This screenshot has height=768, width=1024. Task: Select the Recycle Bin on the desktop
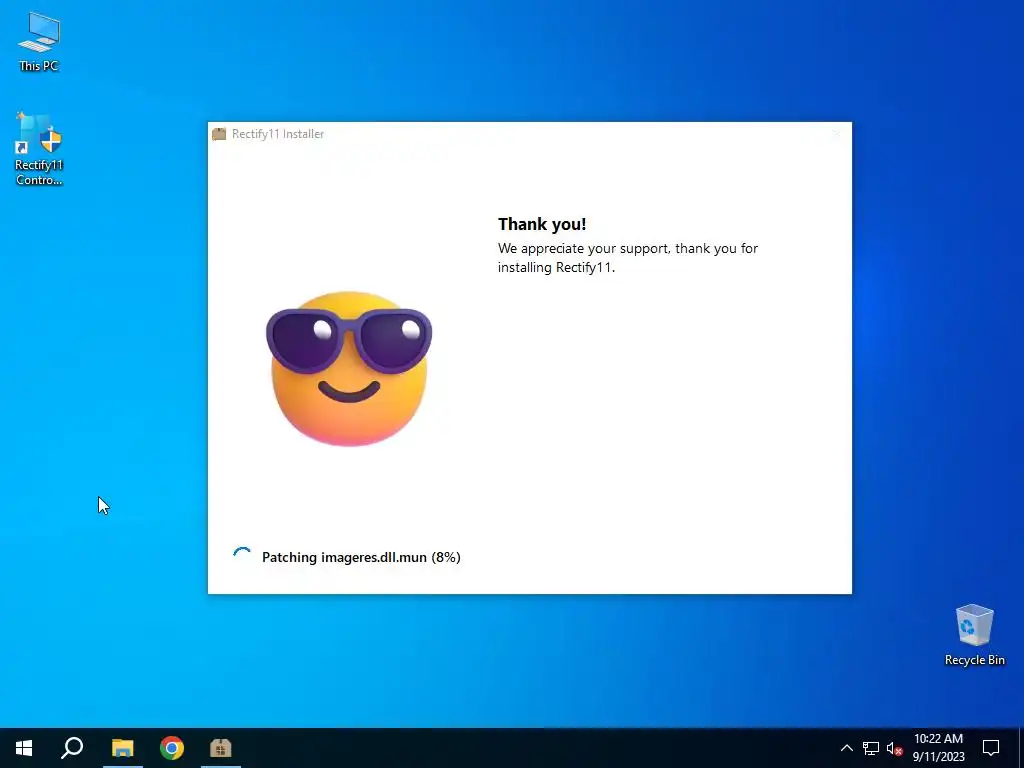point(974,635)
